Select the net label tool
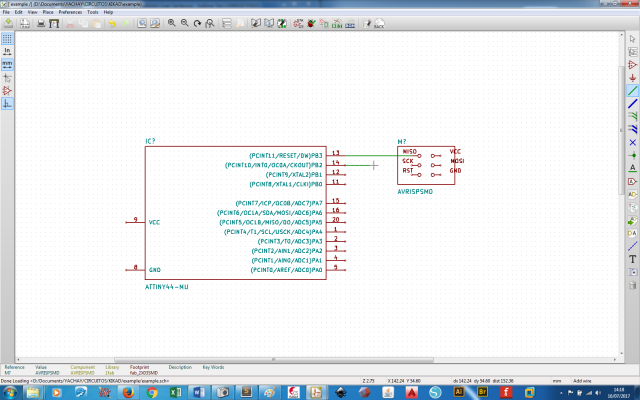Image resolution: width=640 pixels, height=400 pixels. coord(632,168)
